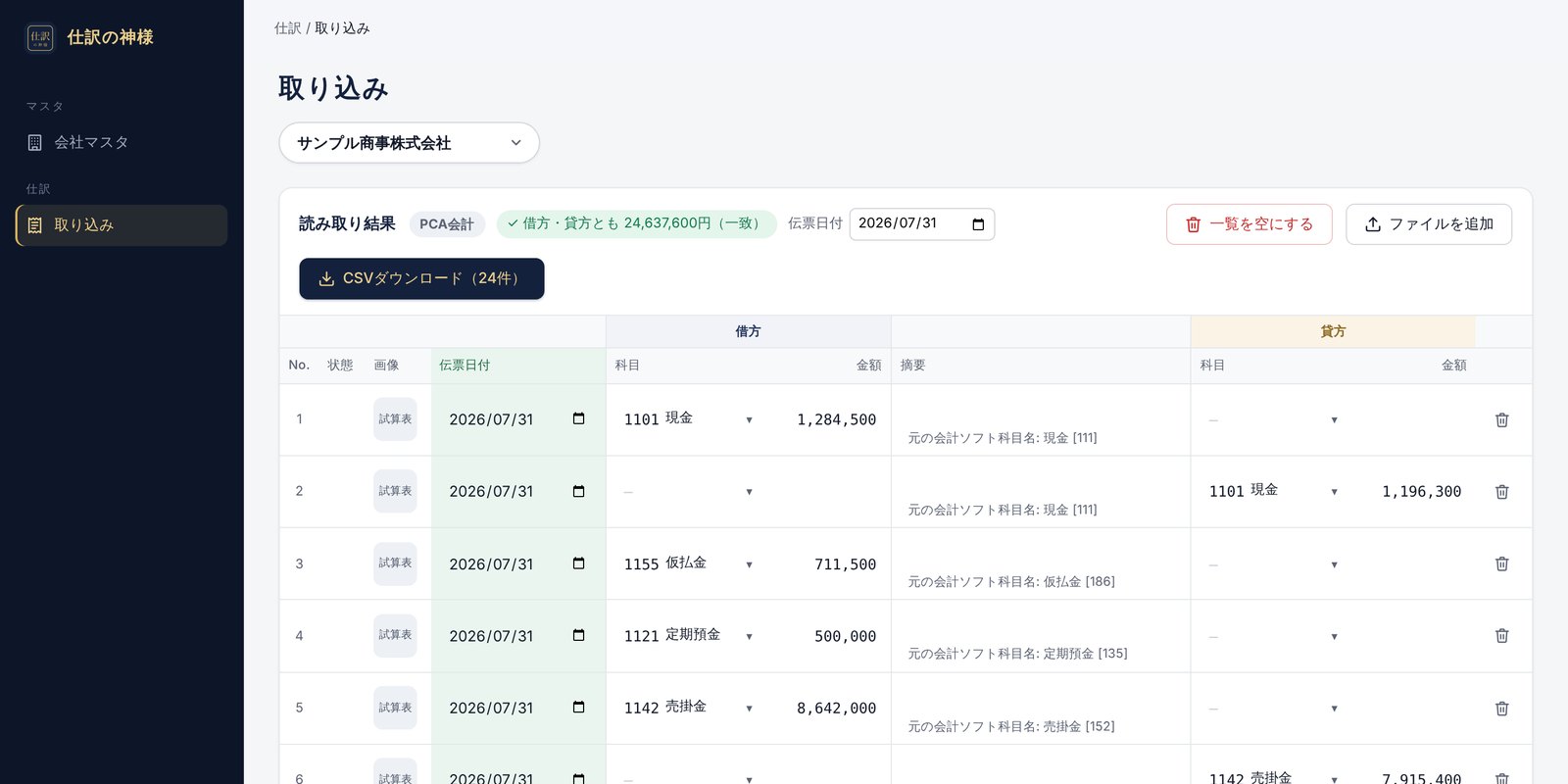Viewport: 1568px width, 784px height.
Task: Open row 3 試算表 image thumbnail
Action: click(395, 563)
